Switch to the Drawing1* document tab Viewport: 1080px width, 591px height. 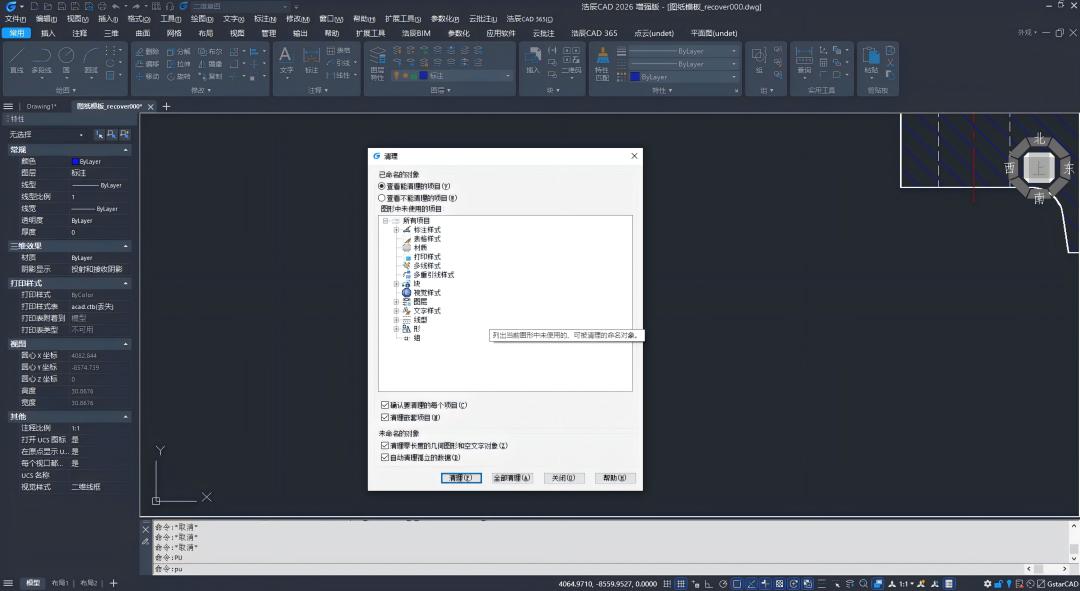(41, 106)
